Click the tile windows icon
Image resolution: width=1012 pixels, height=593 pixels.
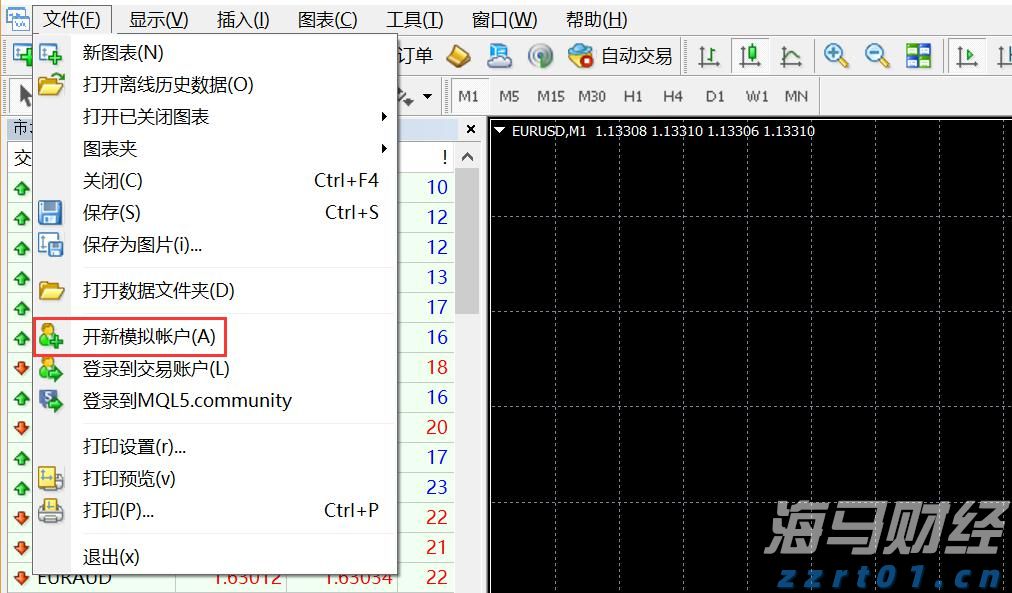coord(918,56)
